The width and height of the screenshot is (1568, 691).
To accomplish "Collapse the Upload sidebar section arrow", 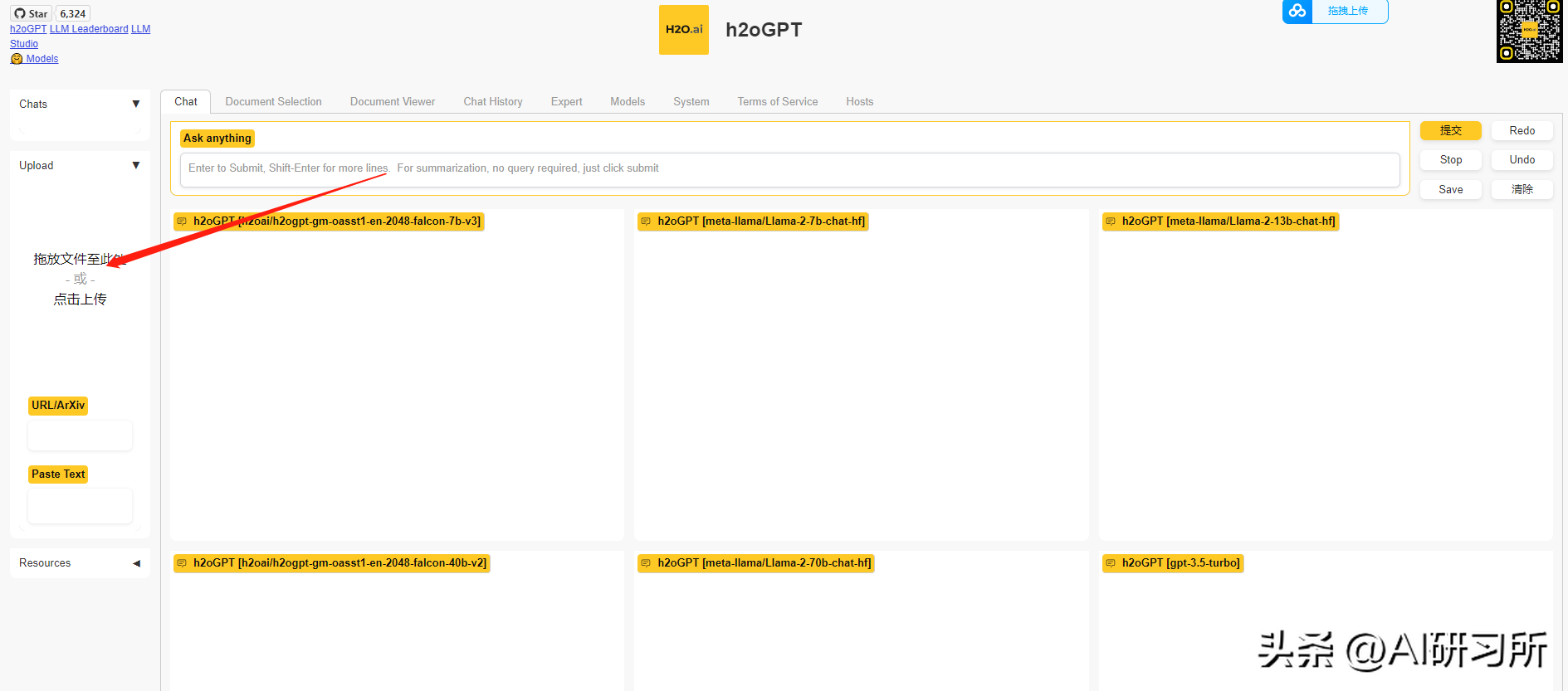I will coord(136,166).
